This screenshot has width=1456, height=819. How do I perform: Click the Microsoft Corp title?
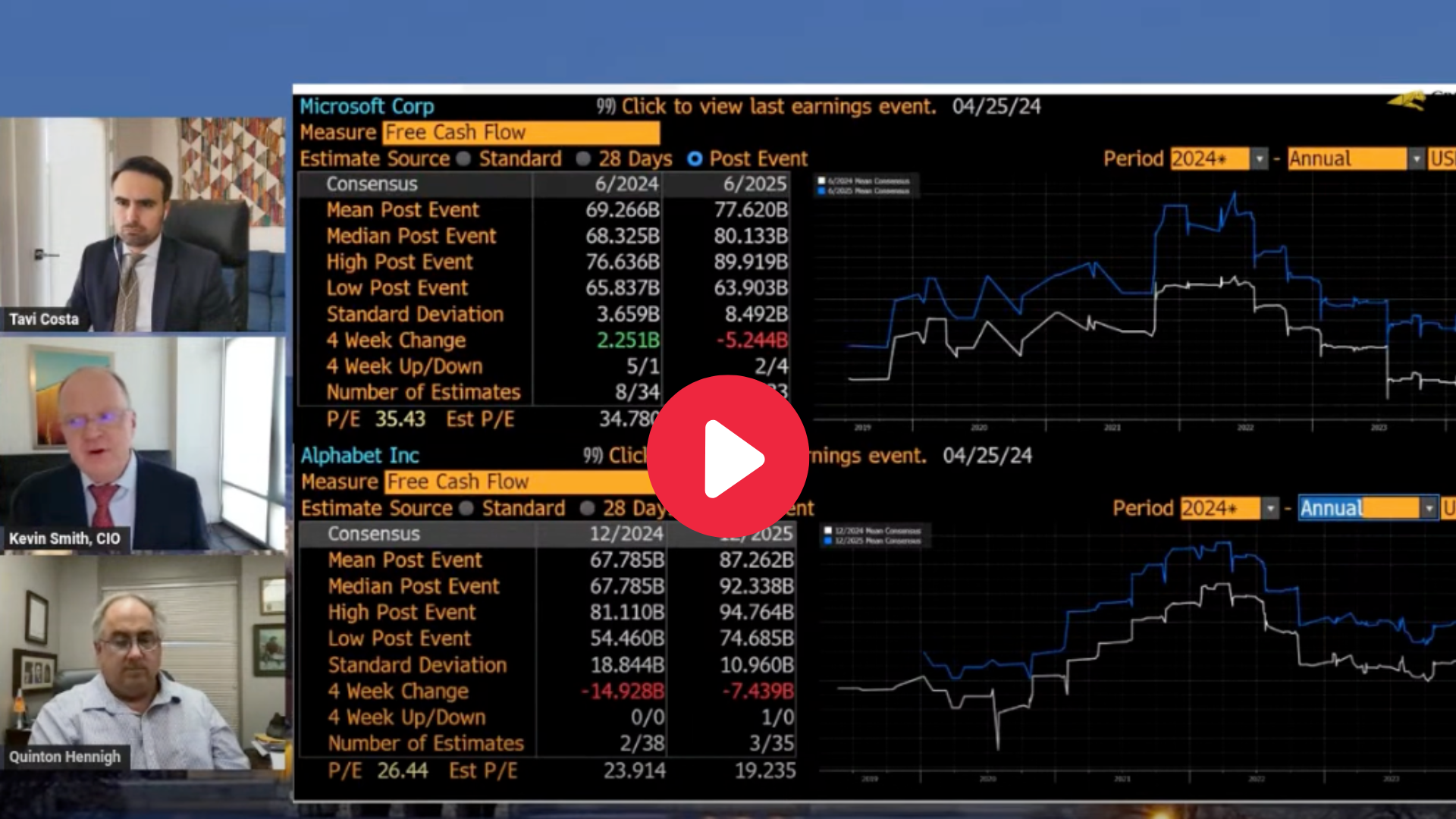367,107
